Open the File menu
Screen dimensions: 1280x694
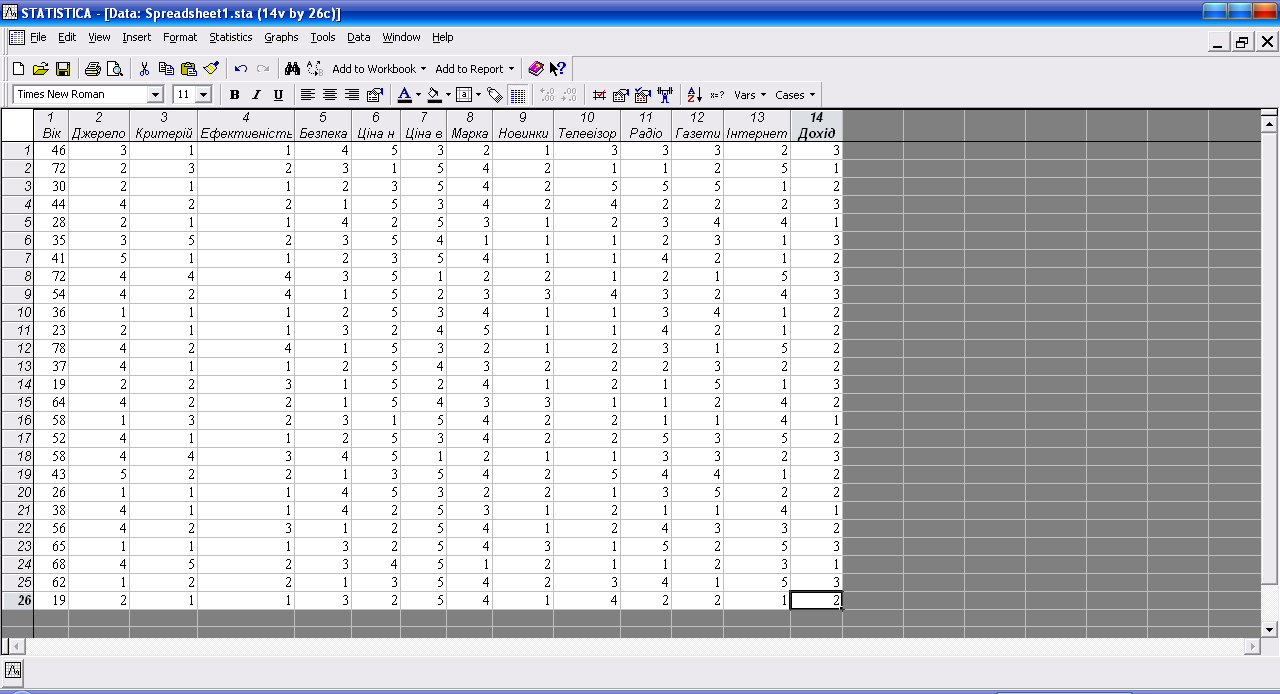coord(38,37)
